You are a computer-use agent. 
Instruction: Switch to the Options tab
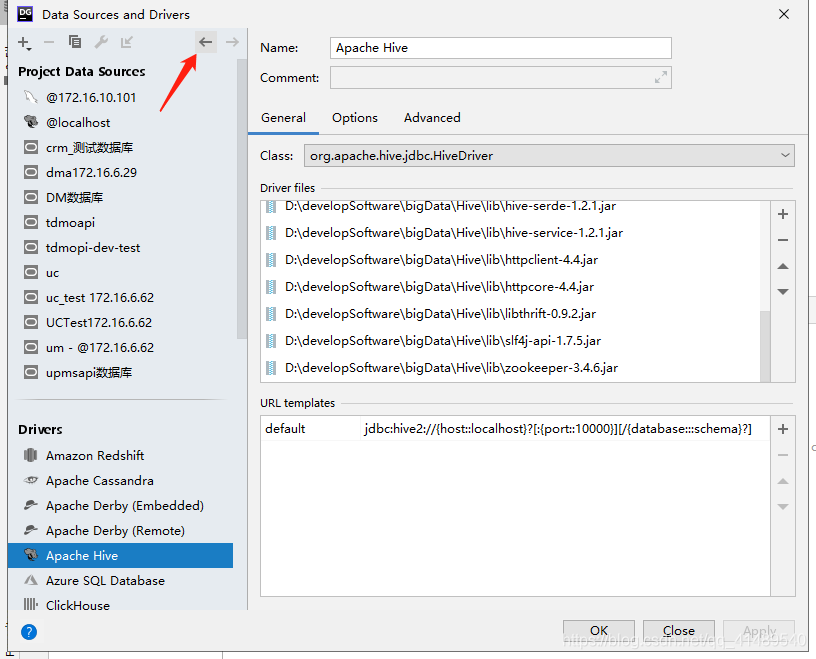point(355,118)
